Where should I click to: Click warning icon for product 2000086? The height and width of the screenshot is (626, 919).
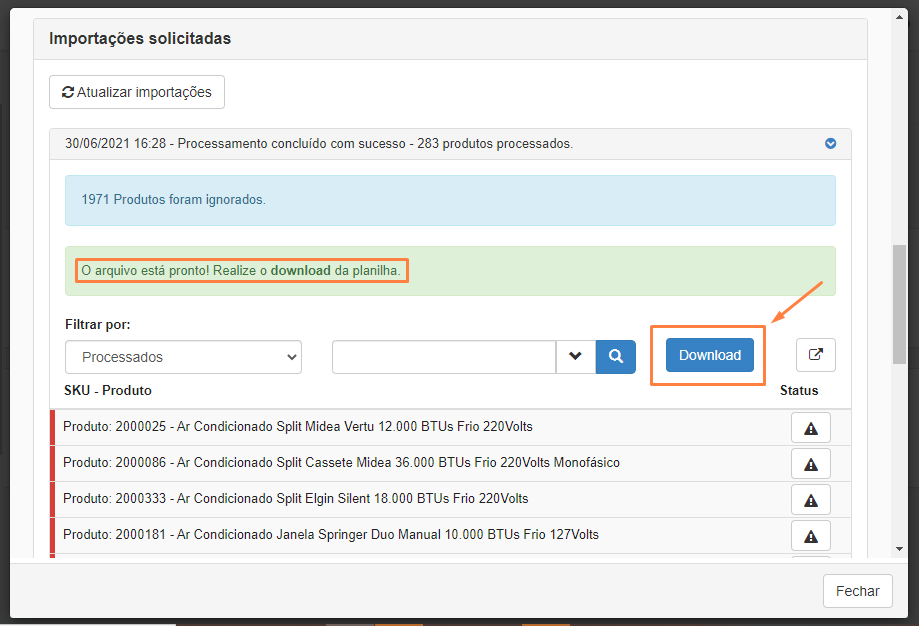point(810,464)
